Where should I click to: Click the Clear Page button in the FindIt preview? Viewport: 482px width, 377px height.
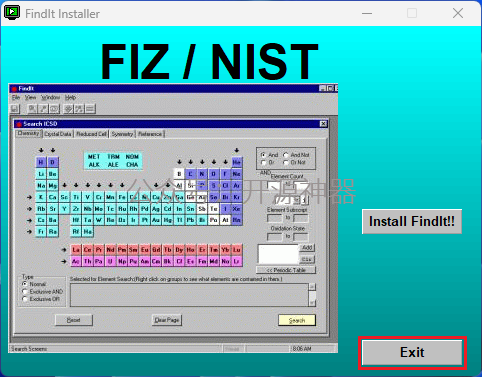tap(167, 320)
